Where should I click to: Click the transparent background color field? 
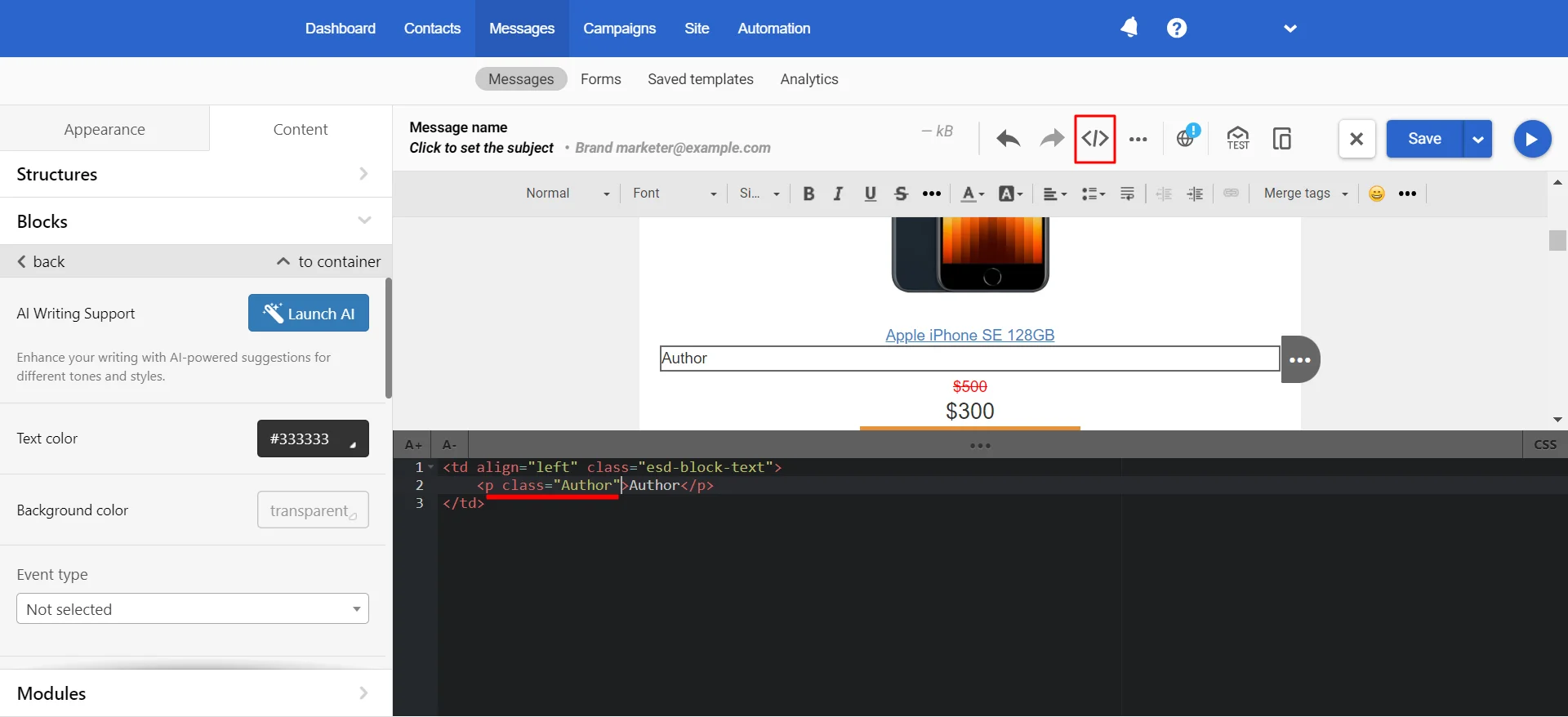coord(313,510)
